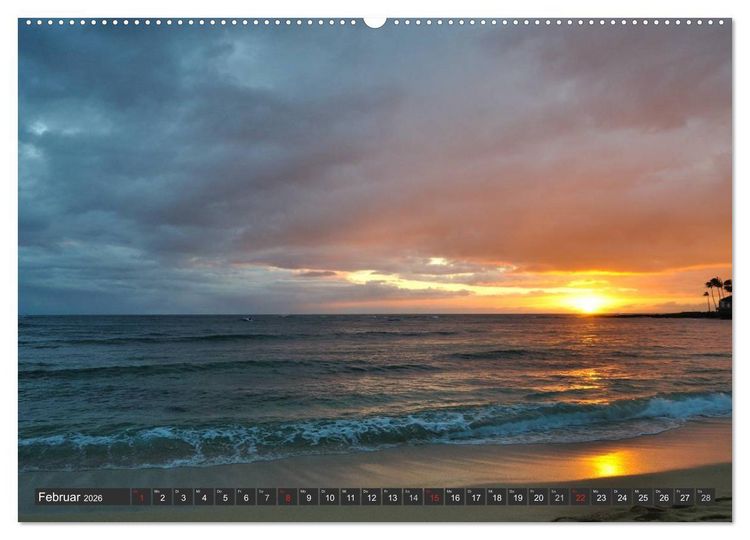The image size is (750, 540).
Task: Select day 1 in the calendar strip
Action: pos(141,497)
